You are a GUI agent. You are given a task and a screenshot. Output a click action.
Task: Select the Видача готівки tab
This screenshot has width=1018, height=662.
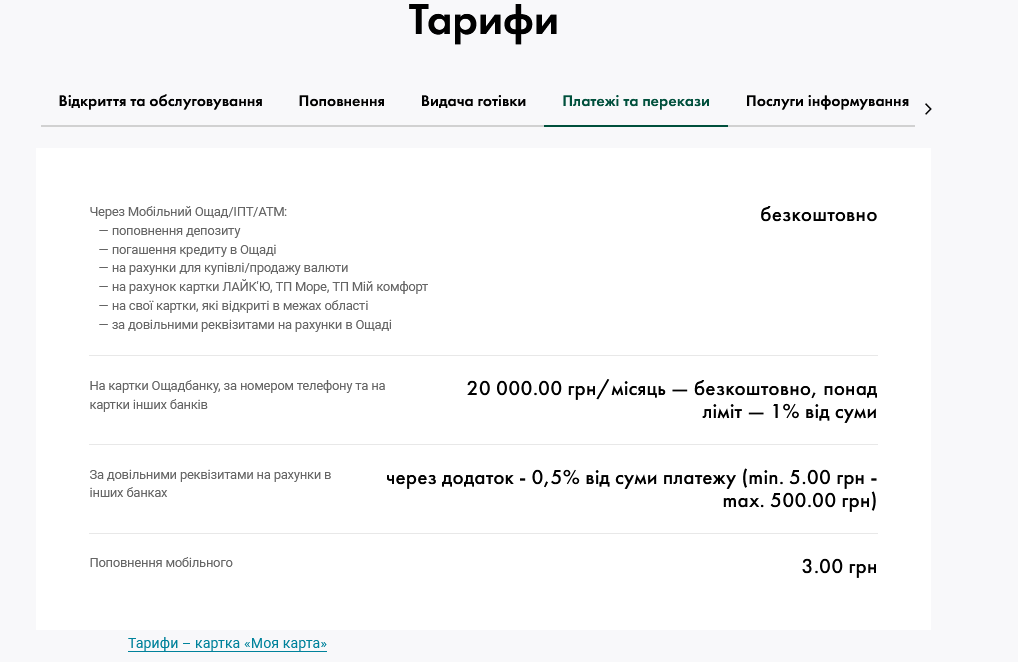[x=473, y=101]
